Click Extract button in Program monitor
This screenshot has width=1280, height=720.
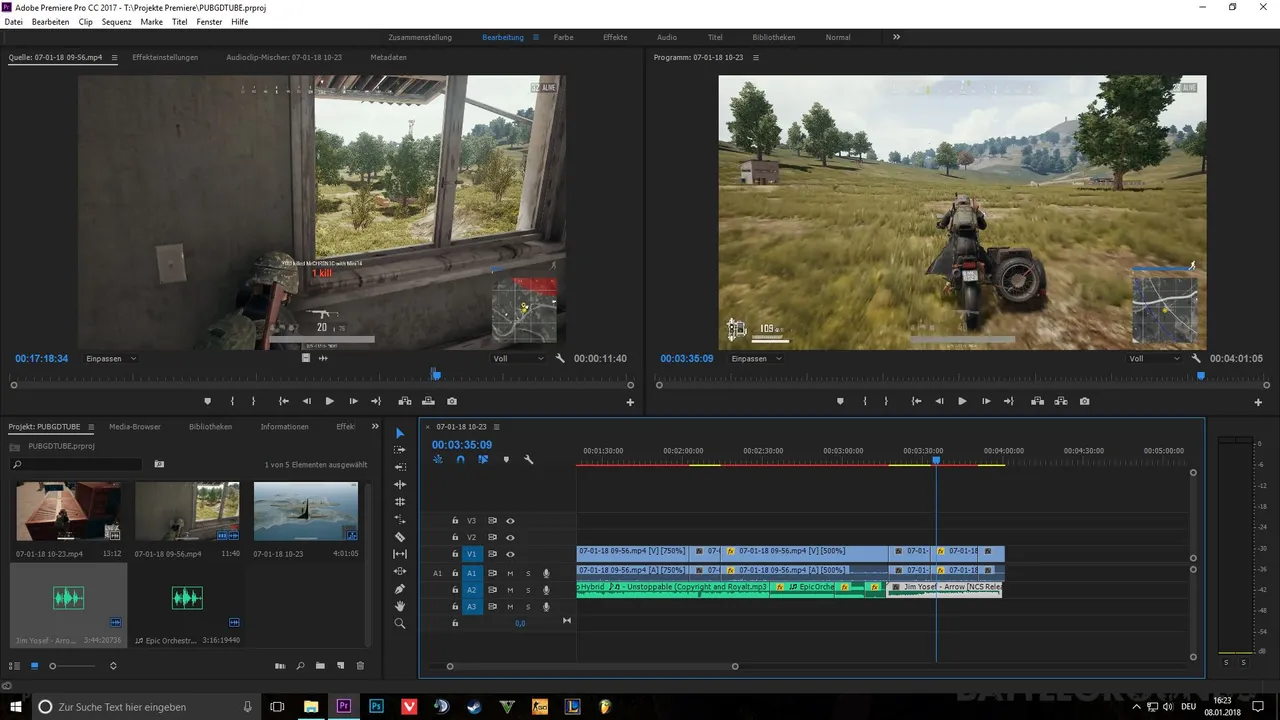click(1061, 401)
